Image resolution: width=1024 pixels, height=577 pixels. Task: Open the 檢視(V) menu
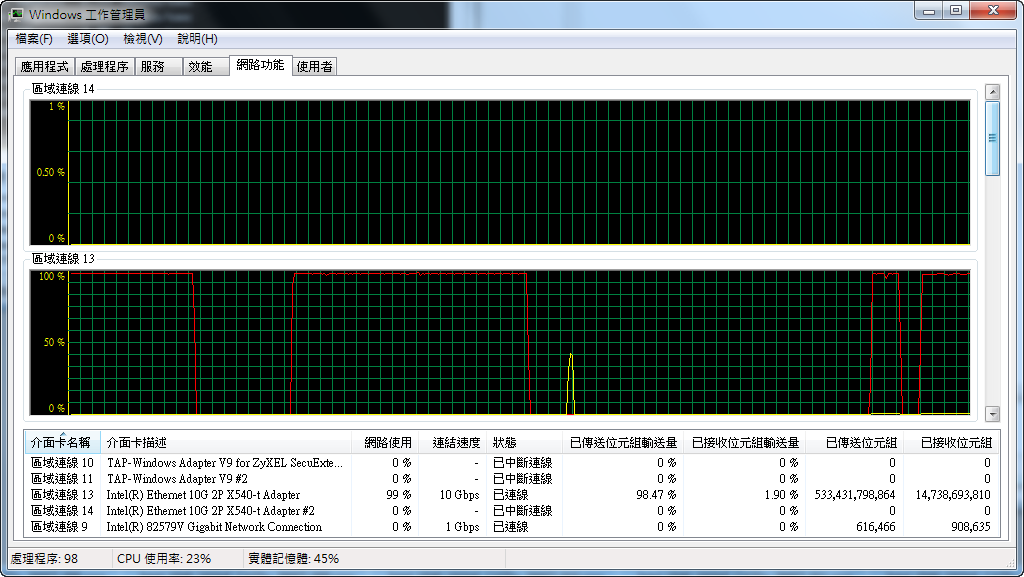pyautogui.click(x=142, y=39)
